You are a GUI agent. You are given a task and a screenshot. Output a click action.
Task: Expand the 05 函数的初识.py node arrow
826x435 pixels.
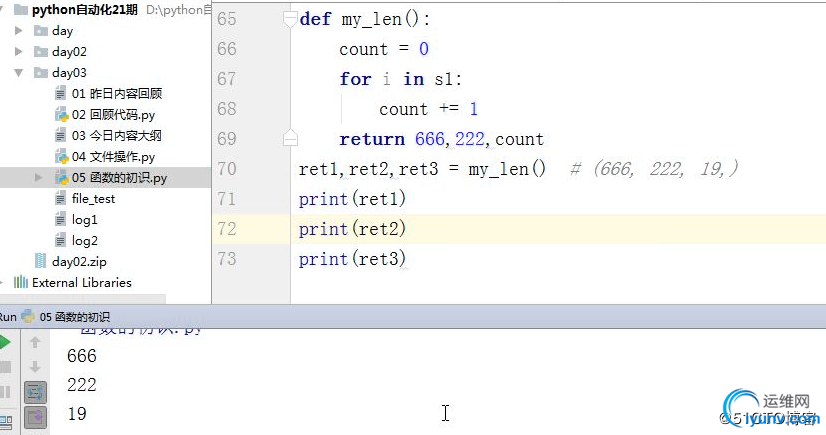(x=38, y=177)
